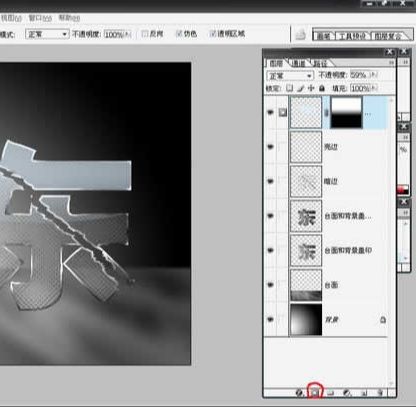Select the top layer's transparent thumbnail
Viewport: 416px width, 407px height.
306,113
